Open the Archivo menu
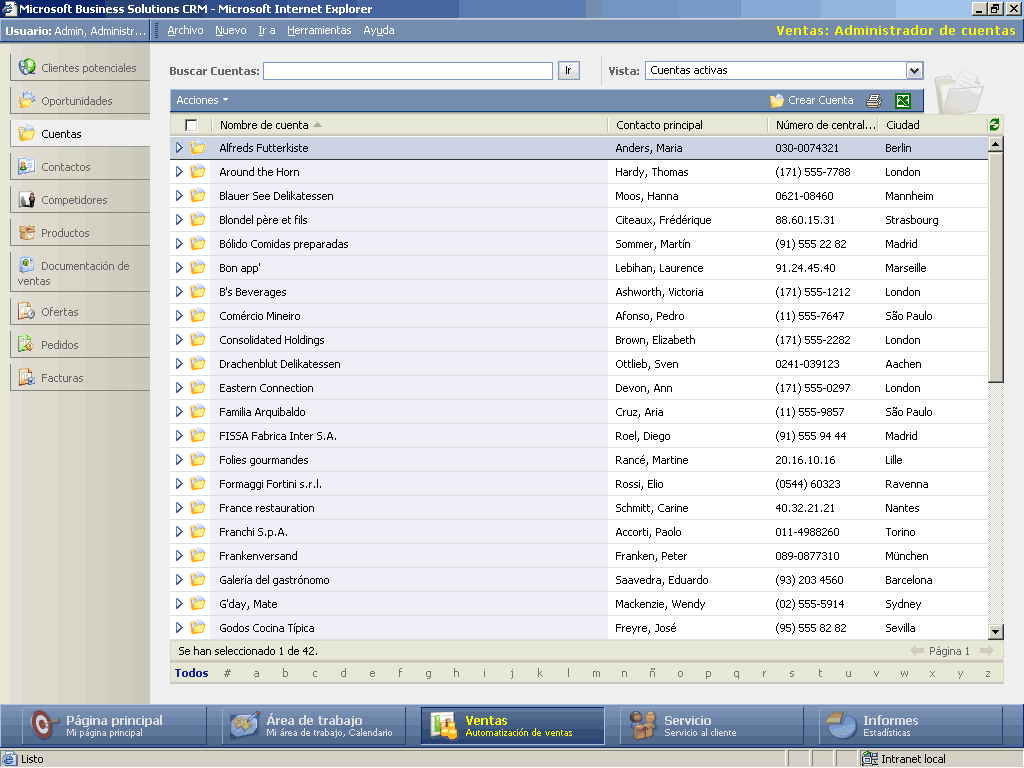Screen dimensions: 1024x768 pyautogui.click(x=185, y=30)
